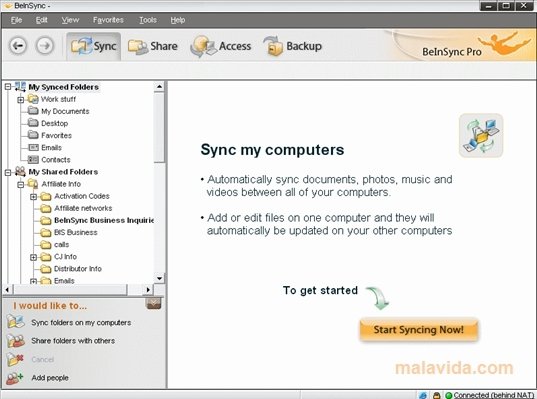
Task: Click the Affiliate networks folder icon
Action: [46, 208]
